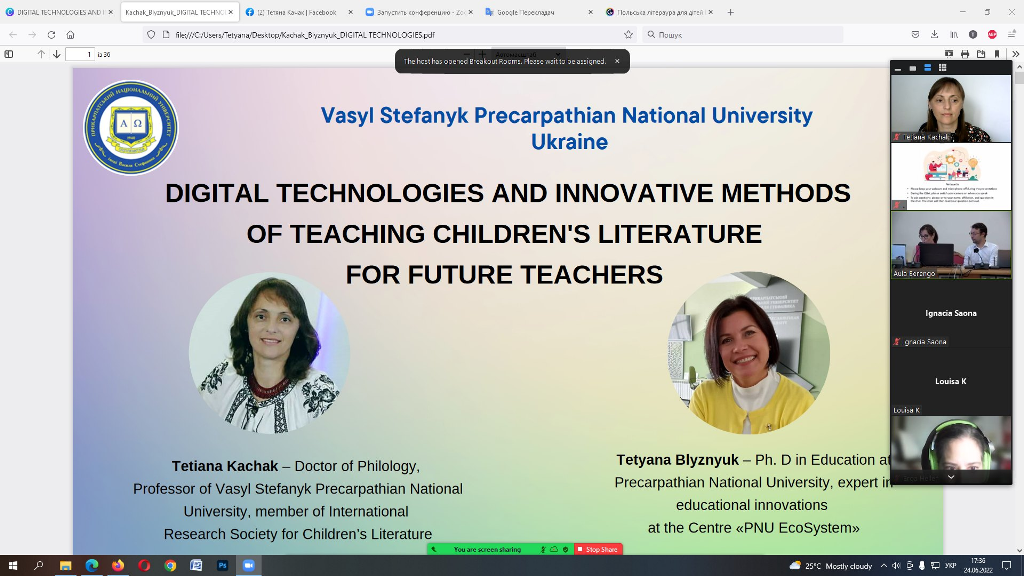
Task: Switch Zoom panel to single-video view
Action: [x=913, y=68]
